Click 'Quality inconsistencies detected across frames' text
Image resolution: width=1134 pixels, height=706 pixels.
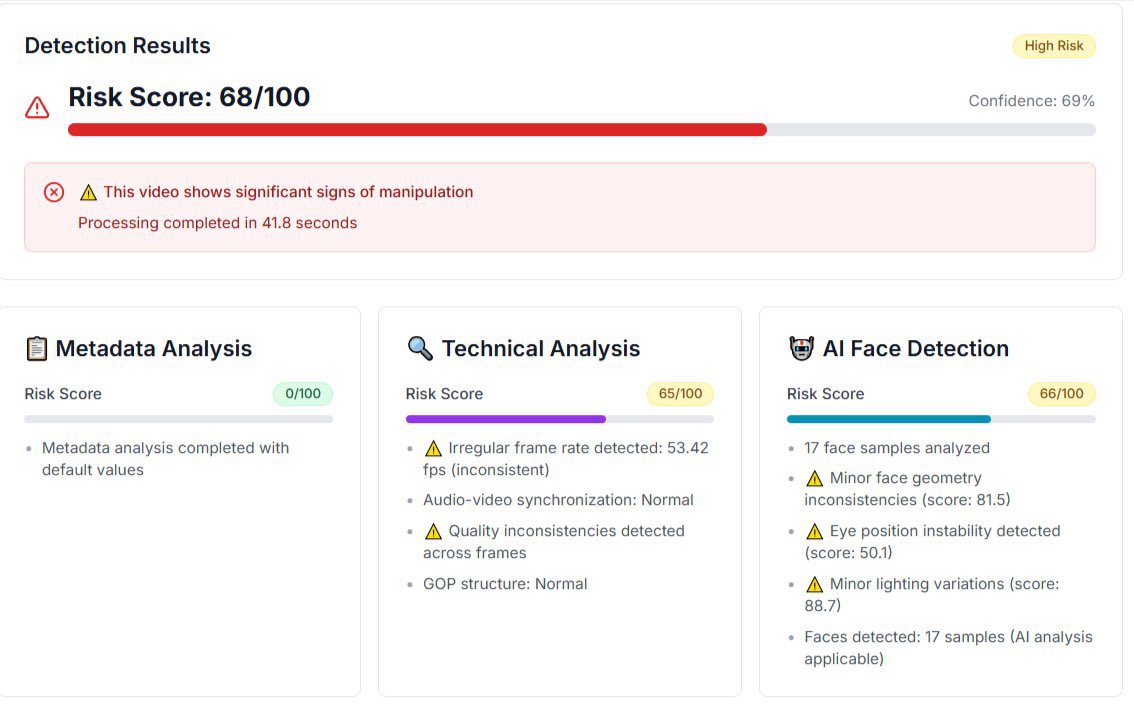[554, 542]
